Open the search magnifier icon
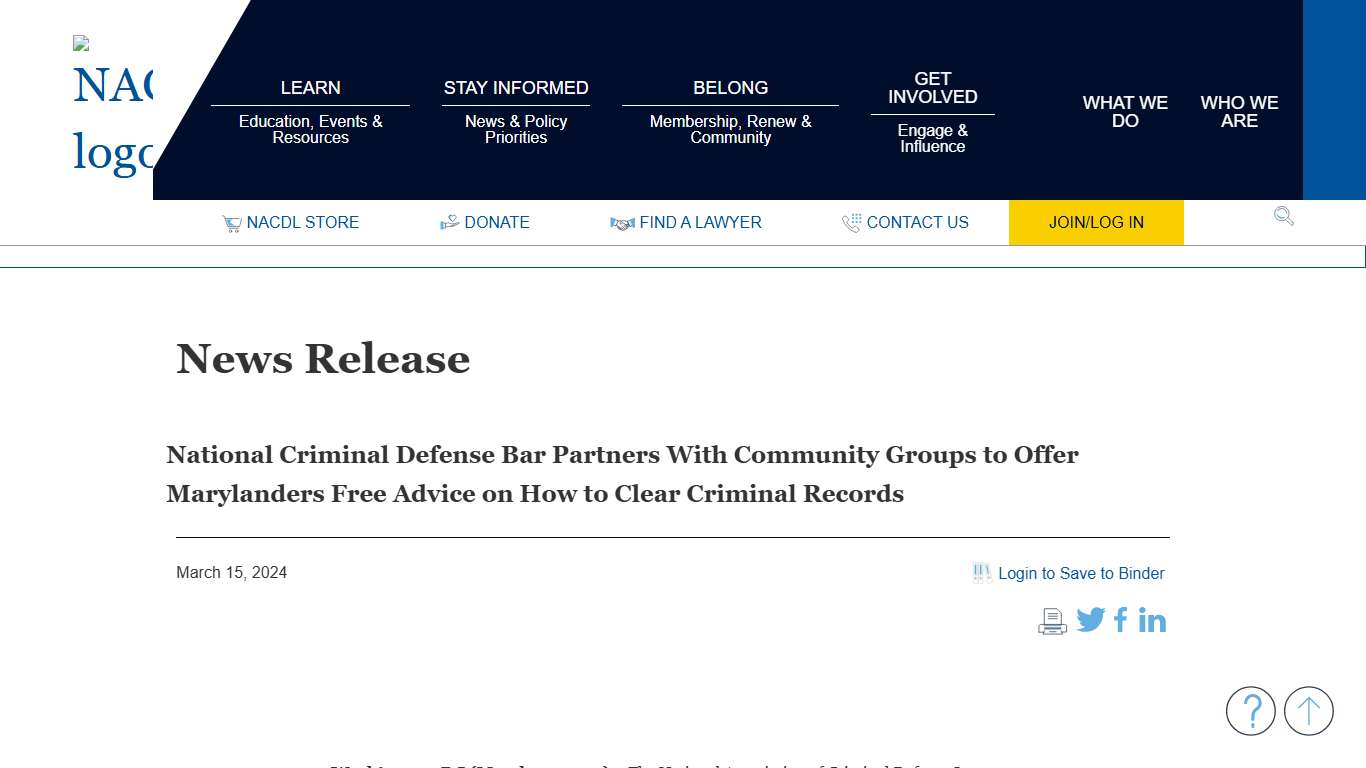Screen dimensions: 1366x768 [1283, 216]
